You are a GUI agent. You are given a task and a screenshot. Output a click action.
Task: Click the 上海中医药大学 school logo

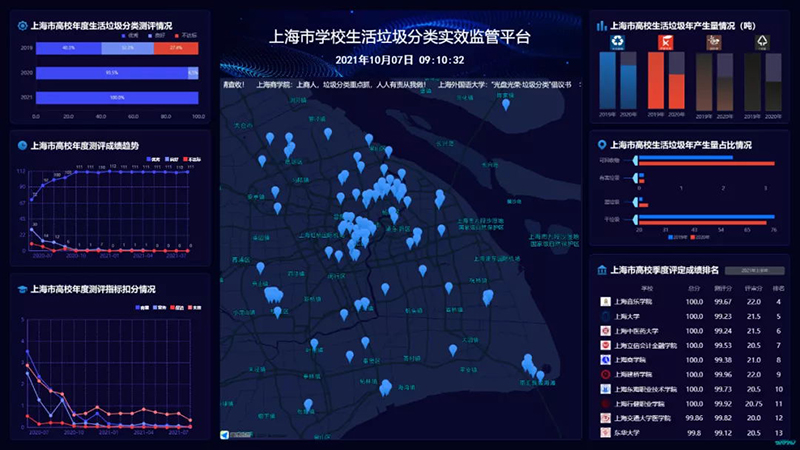606,330
